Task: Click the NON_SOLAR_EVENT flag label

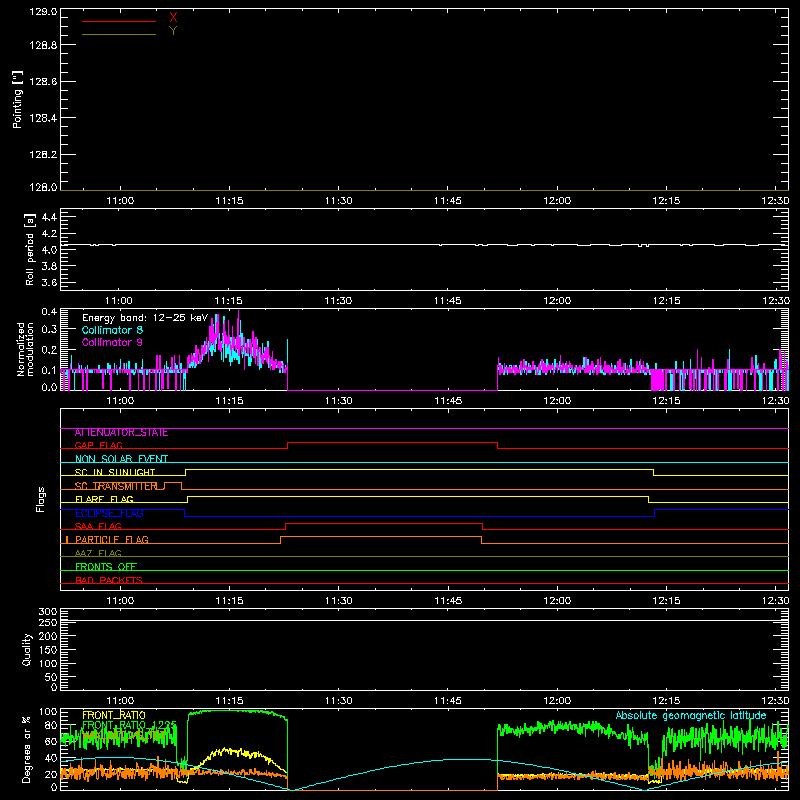Action: pyautogui.click(x=121, y=459)
